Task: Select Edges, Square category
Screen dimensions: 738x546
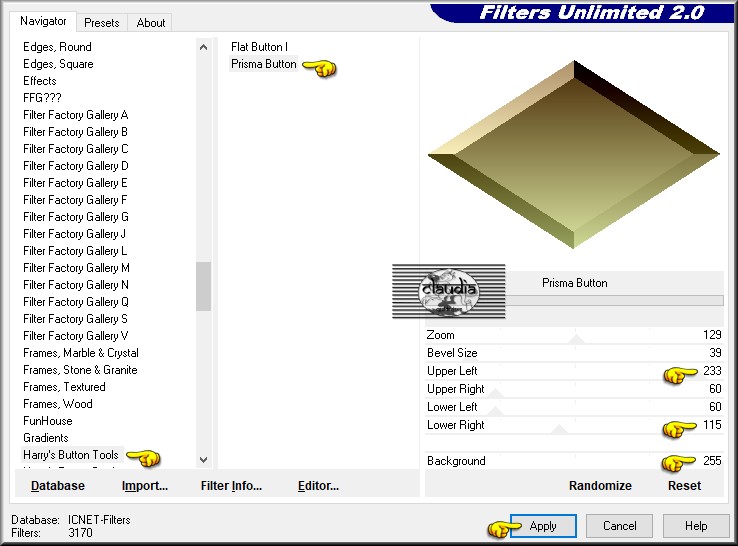Action: (58, 64)
